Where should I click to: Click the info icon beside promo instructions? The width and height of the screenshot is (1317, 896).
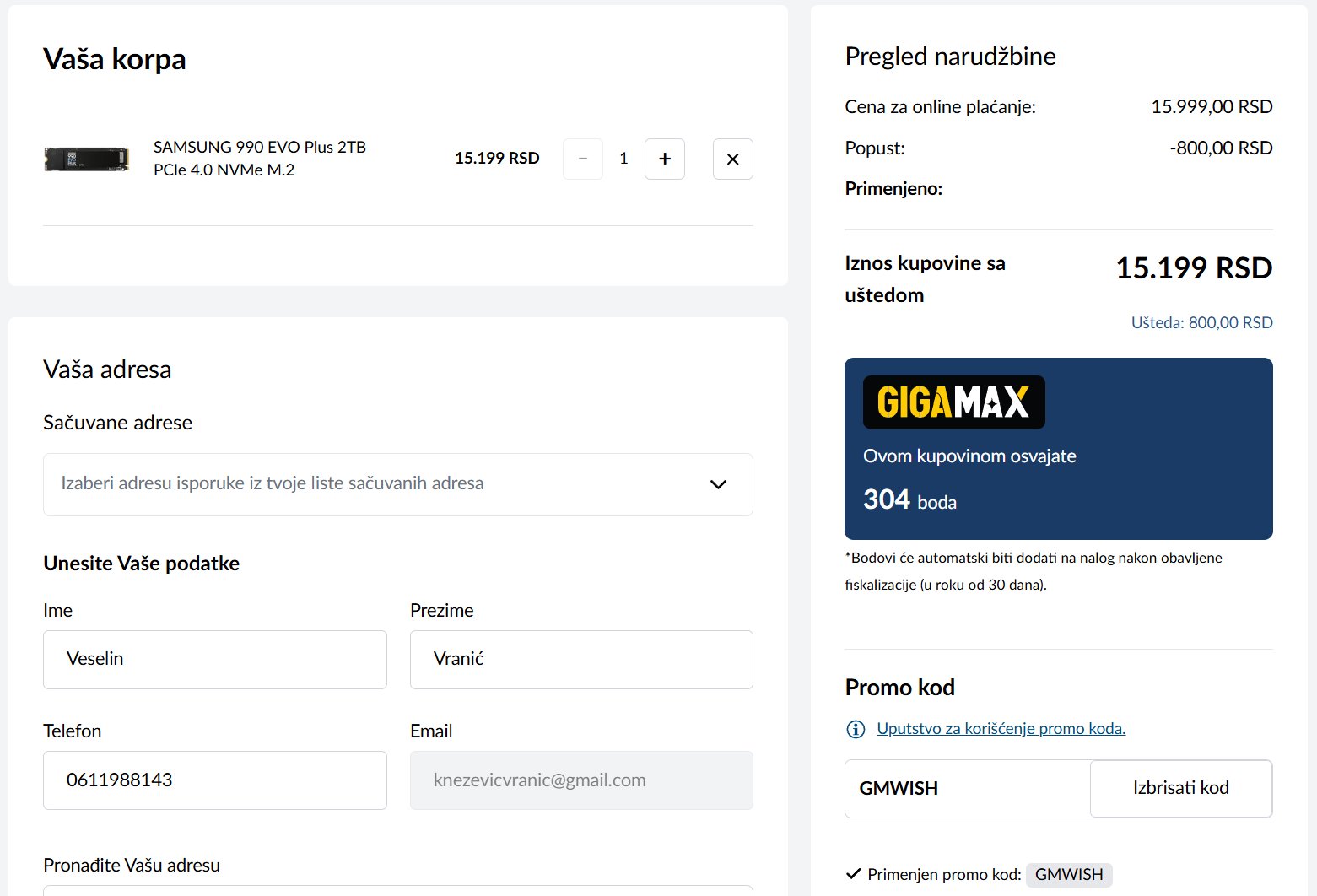coord(856,729)
